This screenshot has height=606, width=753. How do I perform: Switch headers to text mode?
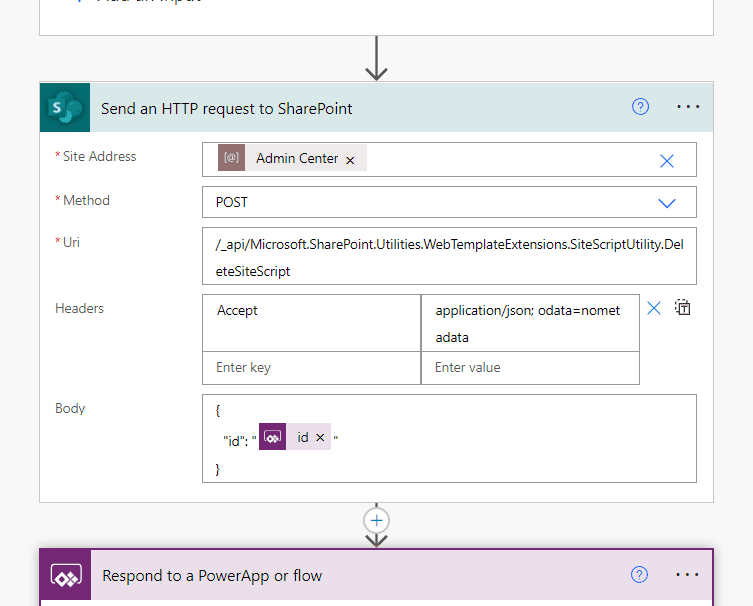point(682,307)
